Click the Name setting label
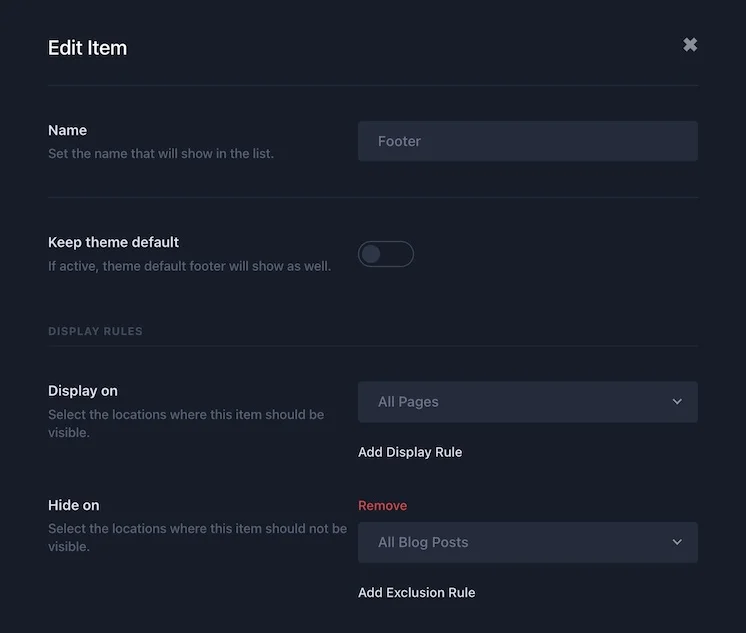 [67, 130]
